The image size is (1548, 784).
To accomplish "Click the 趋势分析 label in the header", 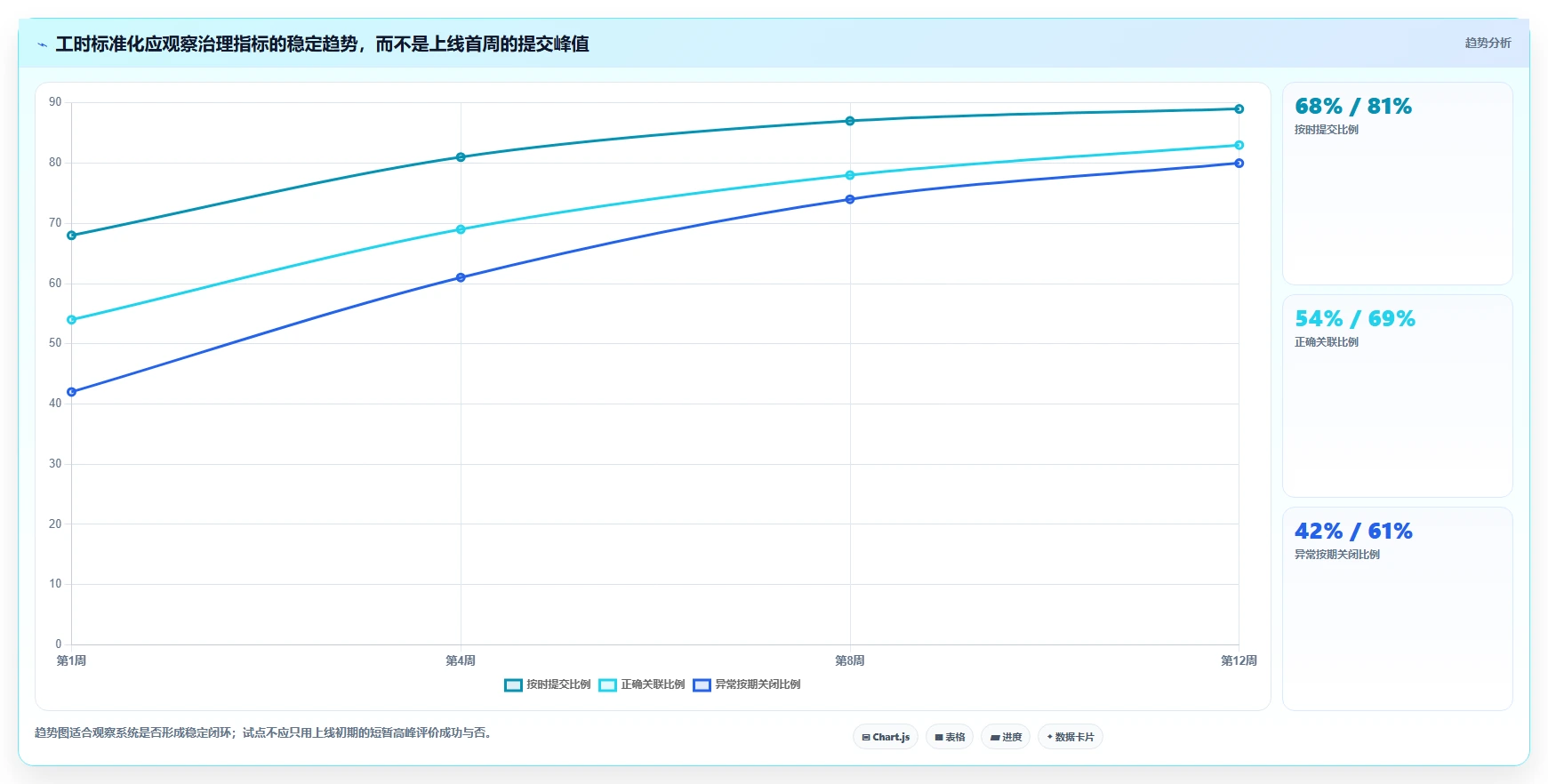I will [x=1488, y=43].
